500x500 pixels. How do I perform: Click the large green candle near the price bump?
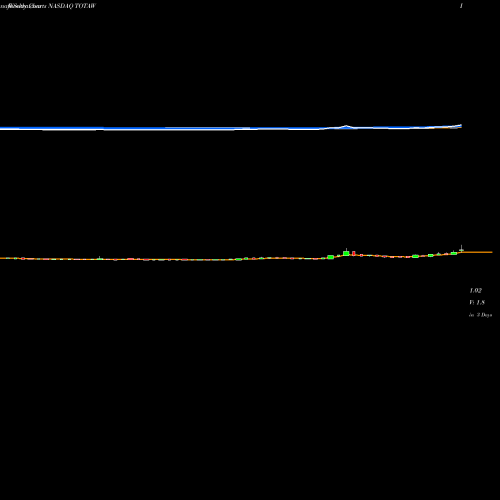[346, 253]
